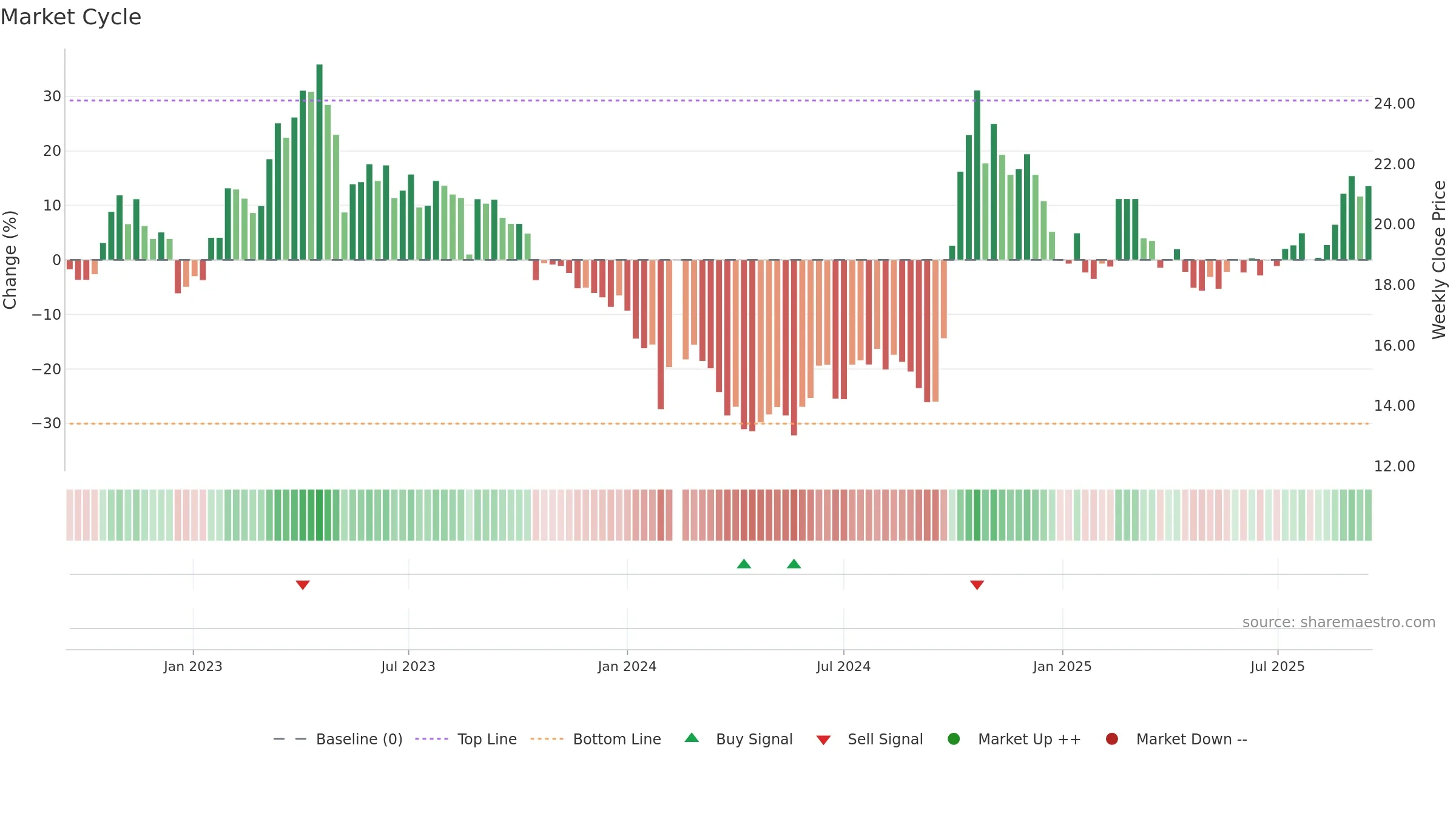Click the '−30' change axis label
The image size is (1456, 819).
coord(47,423)
